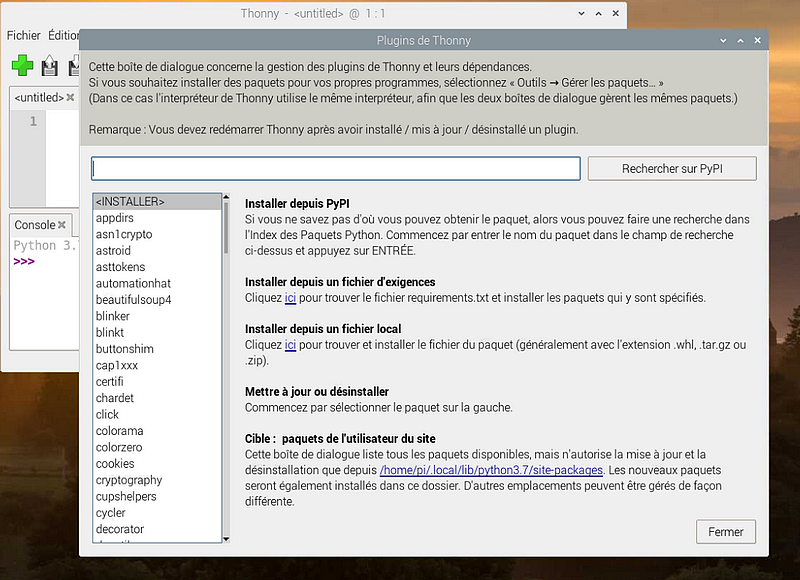The width and height of the screenshot is (800, 580).
Task: Select decorator in the package list
Action: (x=157, y=529)
